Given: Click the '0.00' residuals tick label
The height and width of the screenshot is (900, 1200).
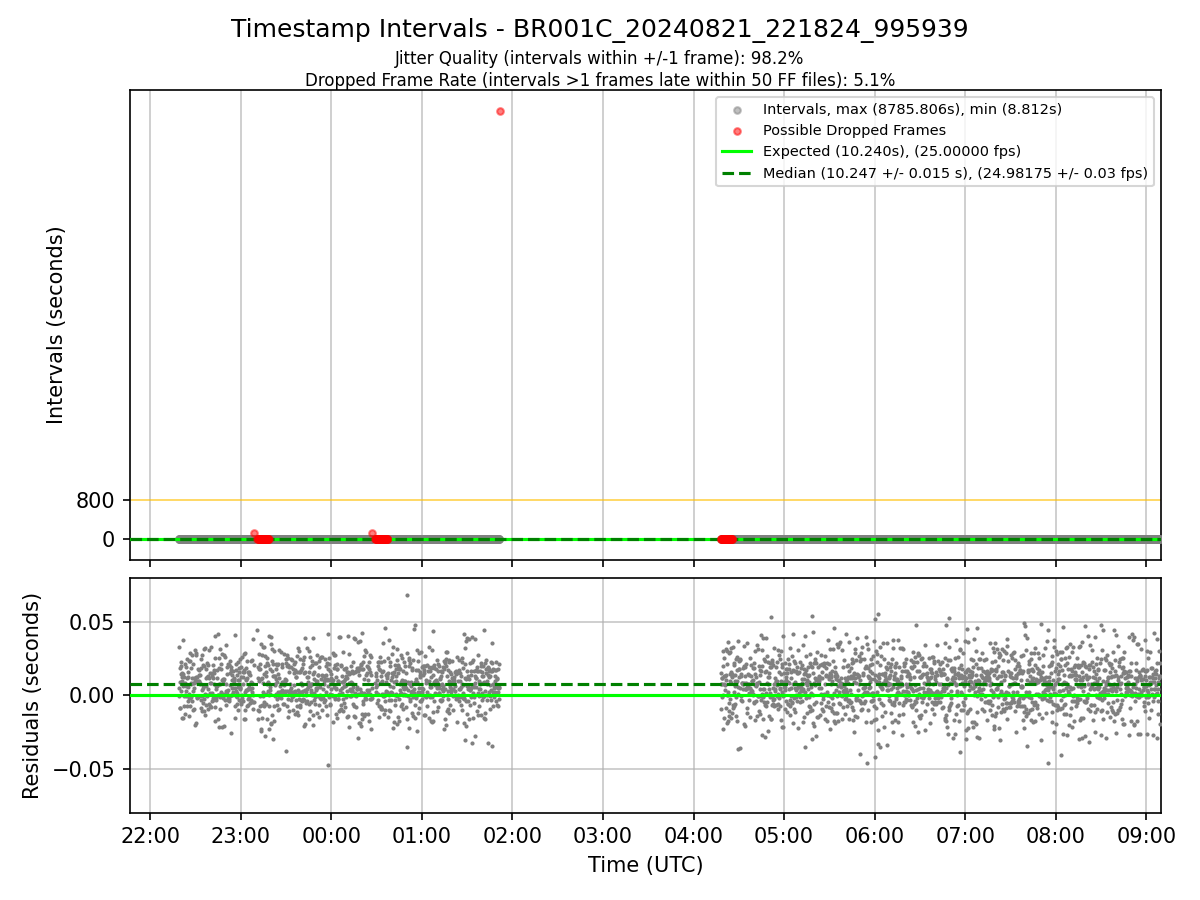Looking at the screenshot, I should 94,696.
